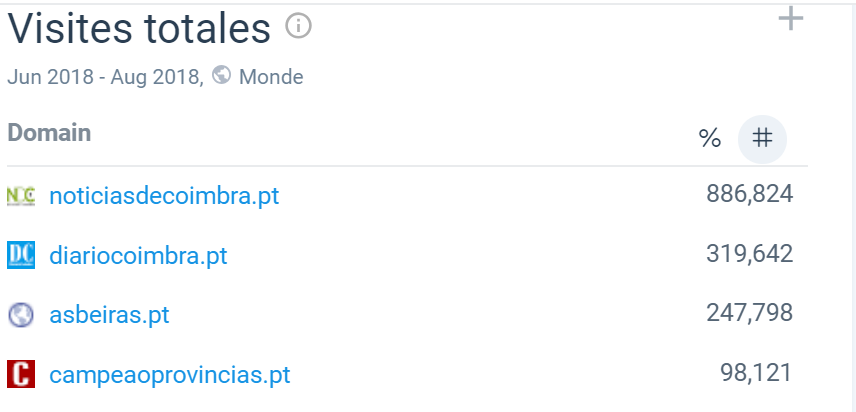Open the asbeiras.pt domain link
Screen dimensions: 856x412
pyautogui.click(x=109, y=315)
